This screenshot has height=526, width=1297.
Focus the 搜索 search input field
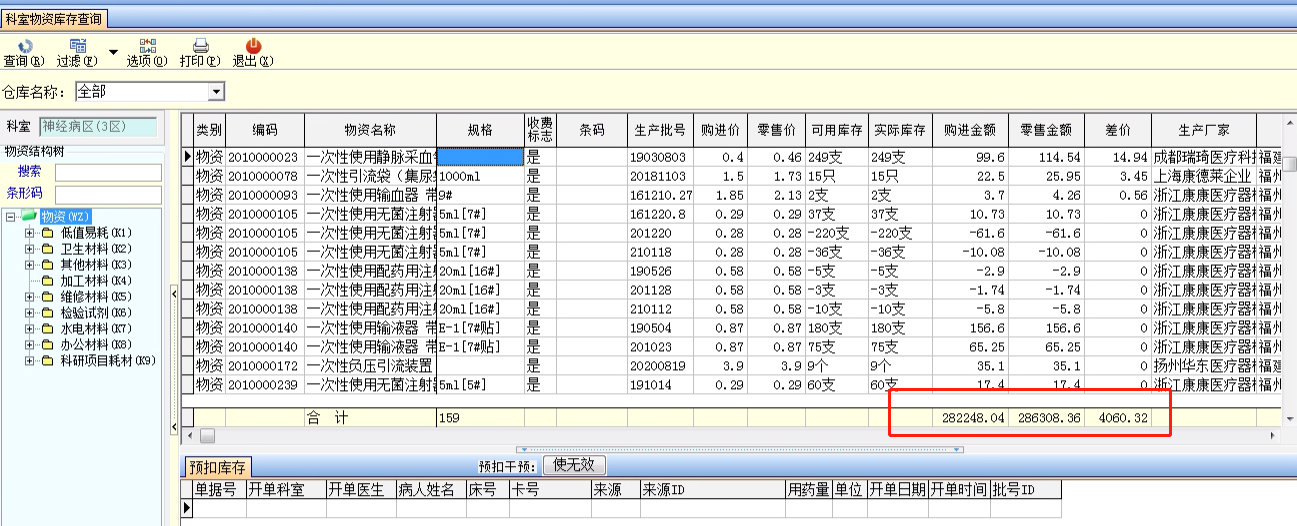coord(108,173)
